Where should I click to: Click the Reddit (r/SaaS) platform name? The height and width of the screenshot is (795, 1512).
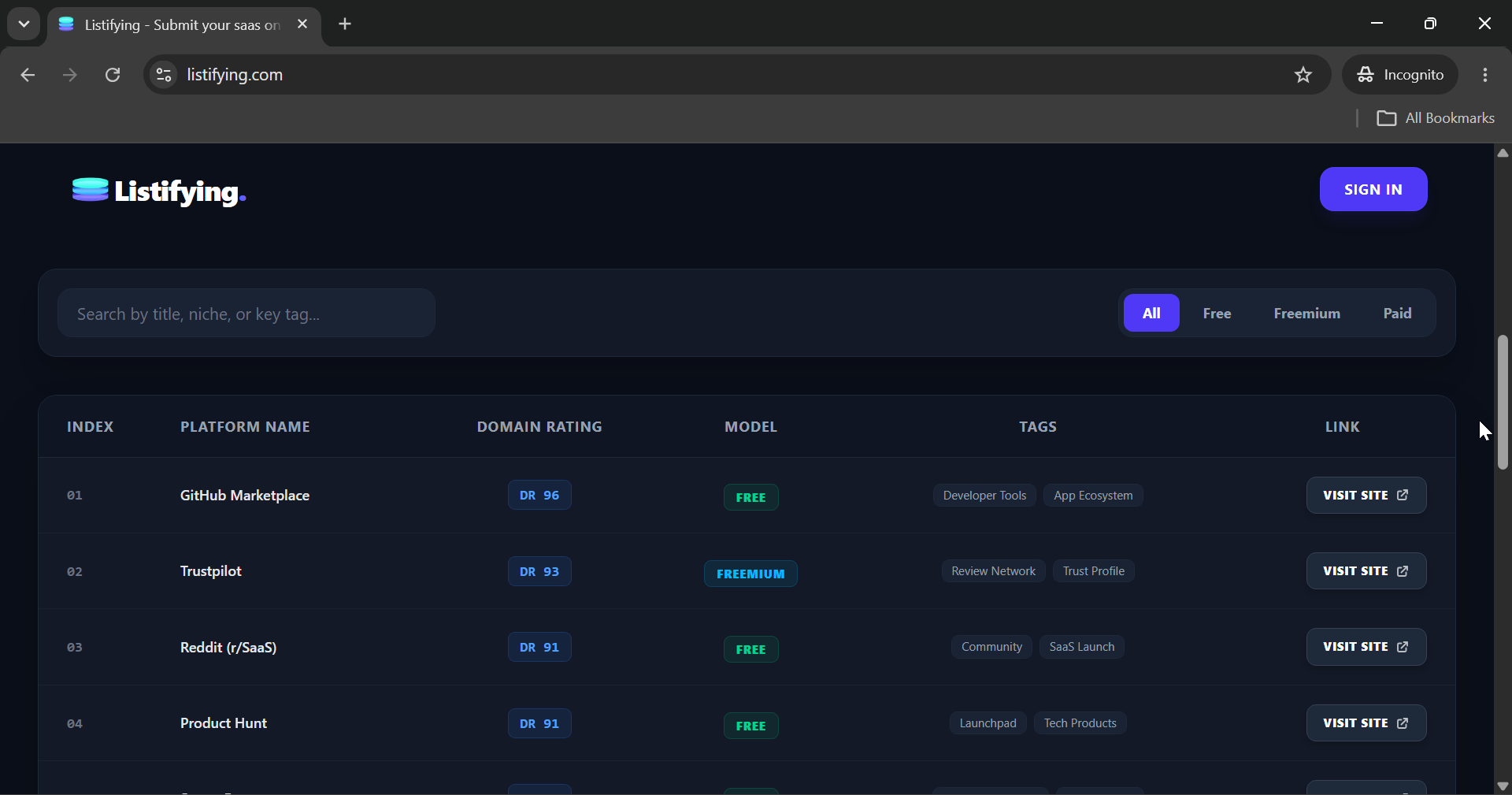228,648
